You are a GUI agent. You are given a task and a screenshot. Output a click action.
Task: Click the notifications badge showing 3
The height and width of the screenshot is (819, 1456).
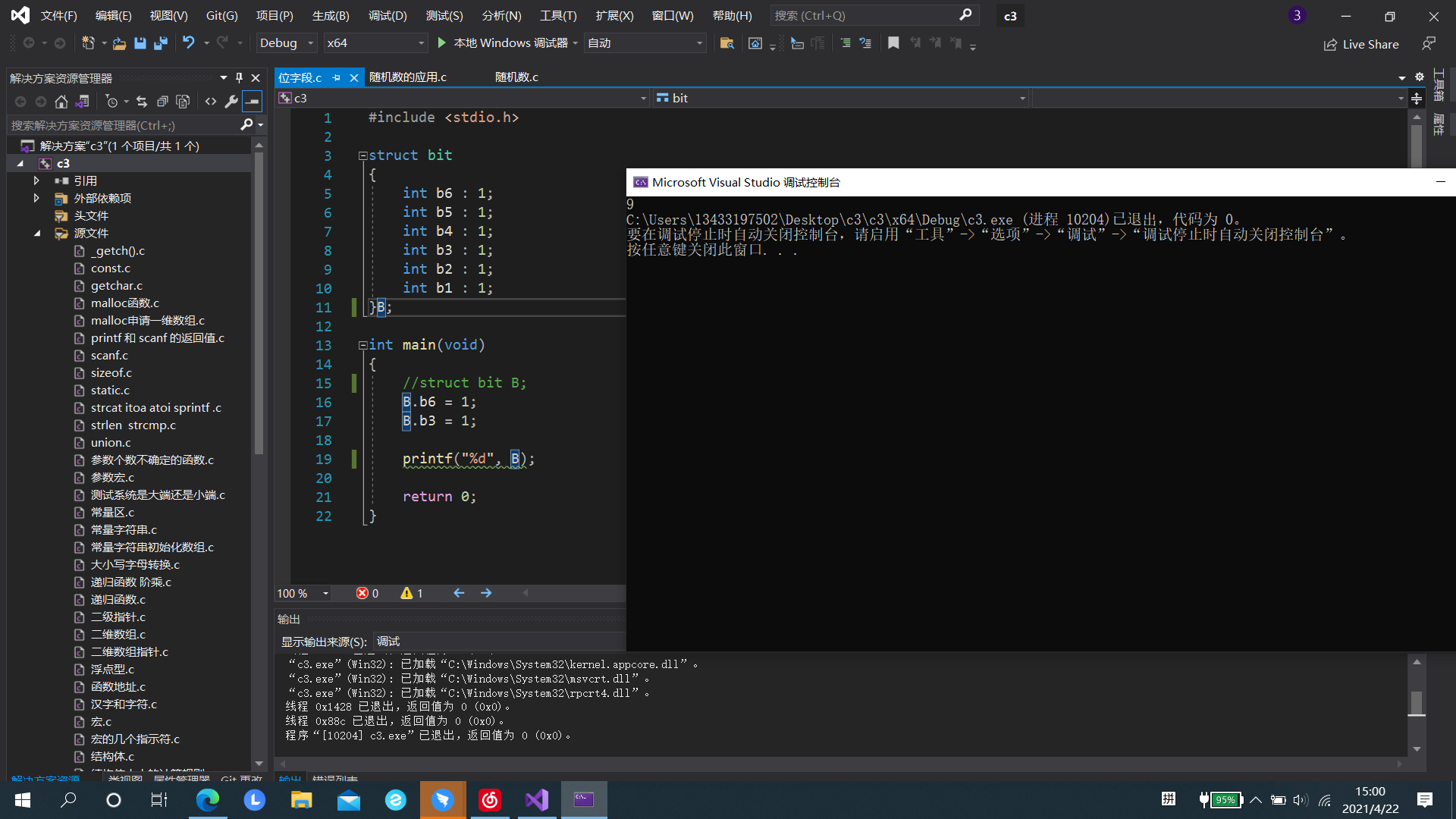point(1297,15)
